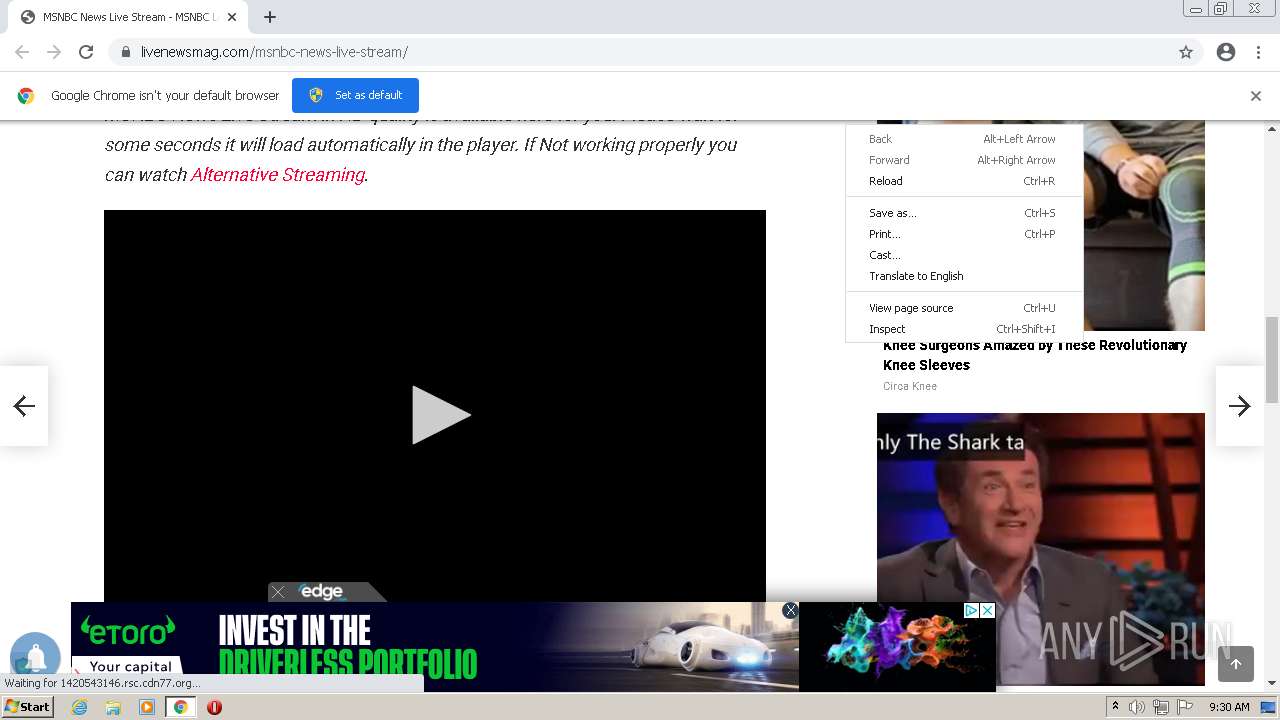1280x720 pixels.
Task: Click Set as default button
Action: tap(355, 95)
